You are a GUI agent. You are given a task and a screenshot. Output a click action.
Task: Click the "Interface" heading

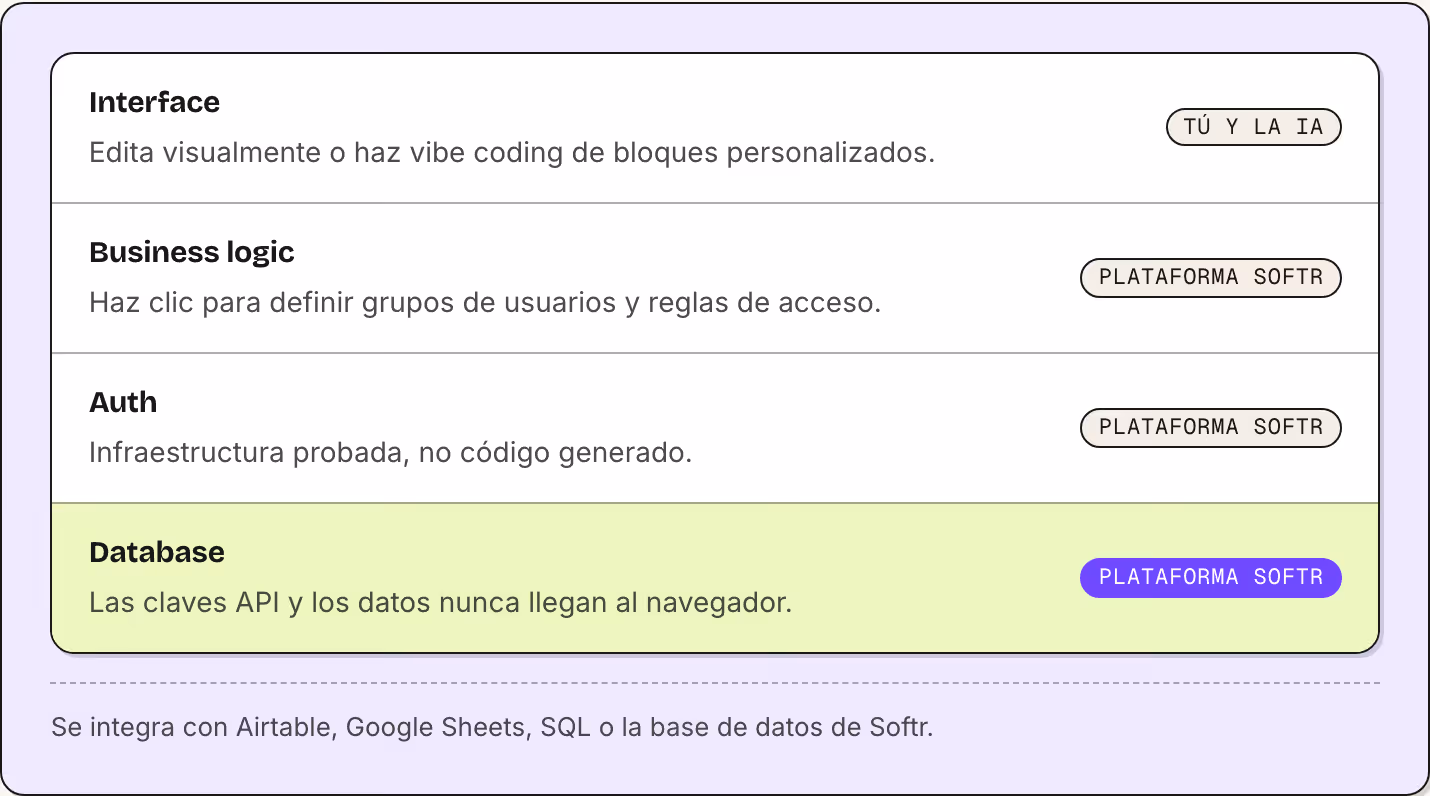154,102
